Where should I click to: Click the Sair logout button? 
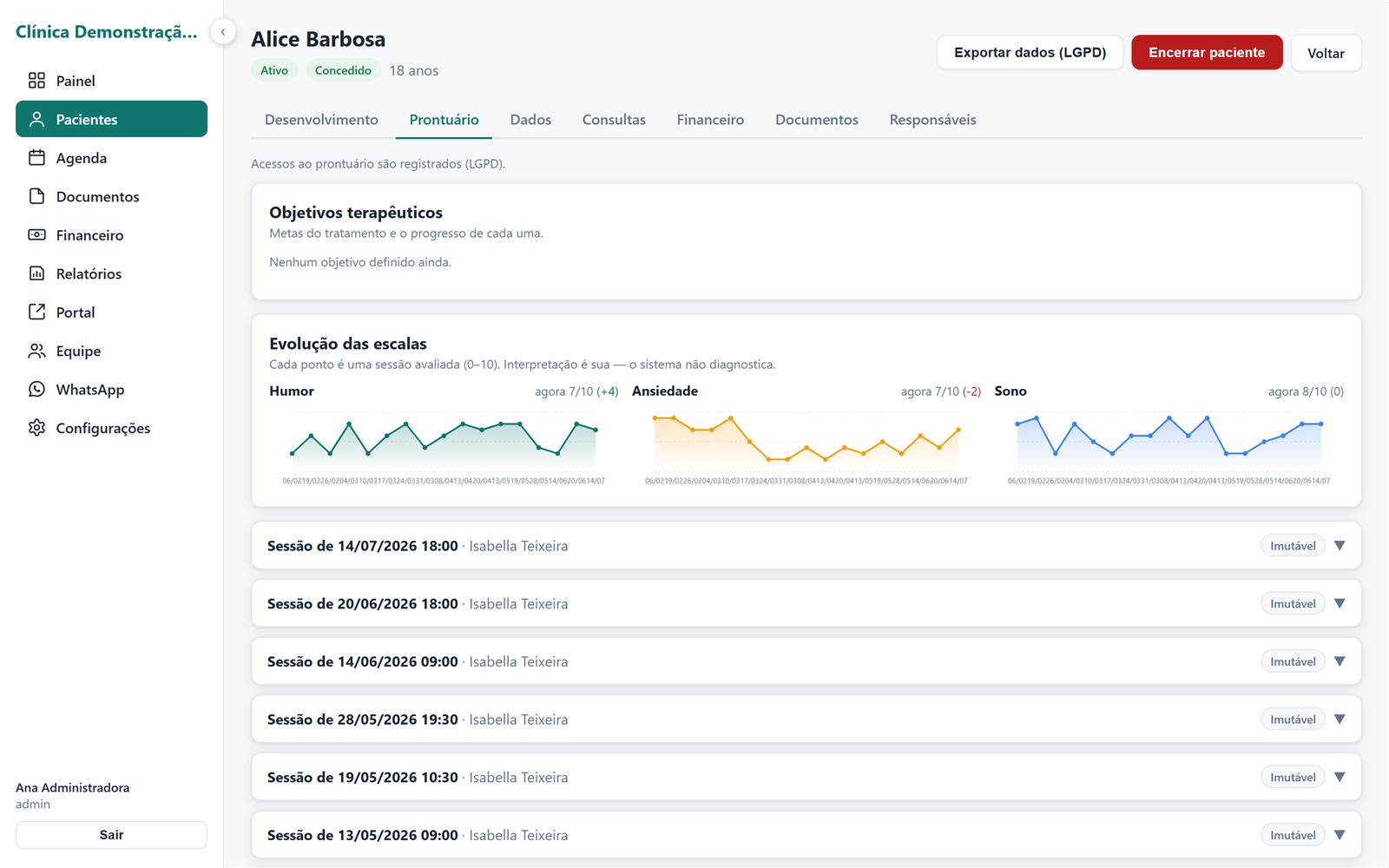(x=111, y=835)
